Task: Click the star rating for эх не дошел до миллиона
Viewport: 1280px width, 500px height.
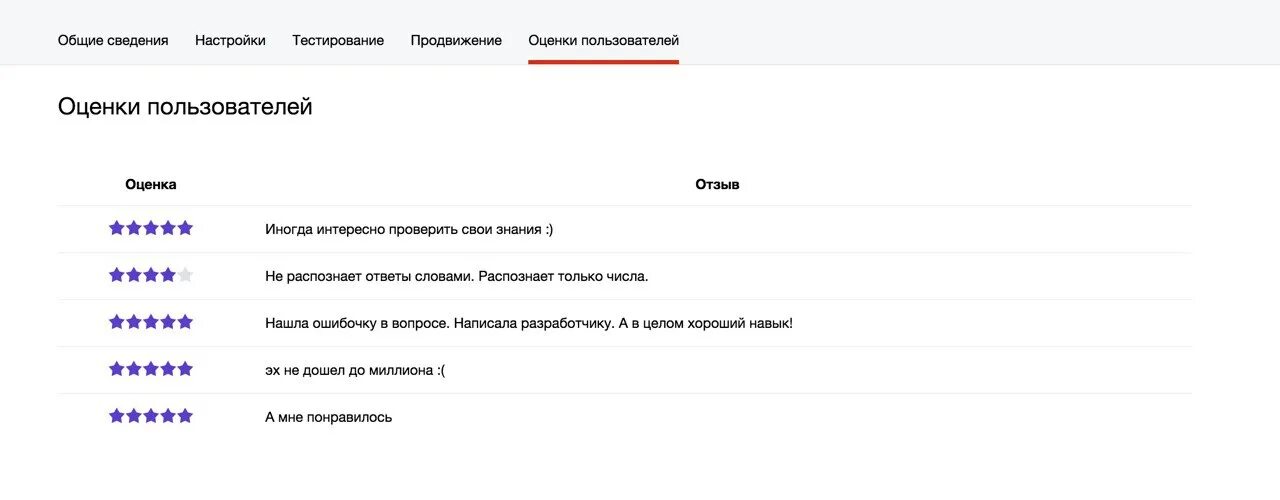Action: pos(151,369)
